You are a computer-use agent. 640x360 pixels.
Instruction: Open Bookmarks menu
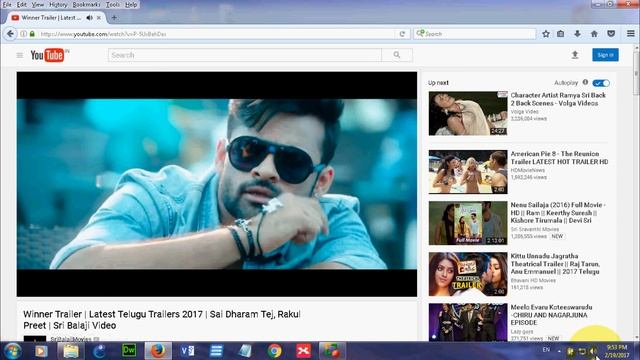tap(86, 4)
